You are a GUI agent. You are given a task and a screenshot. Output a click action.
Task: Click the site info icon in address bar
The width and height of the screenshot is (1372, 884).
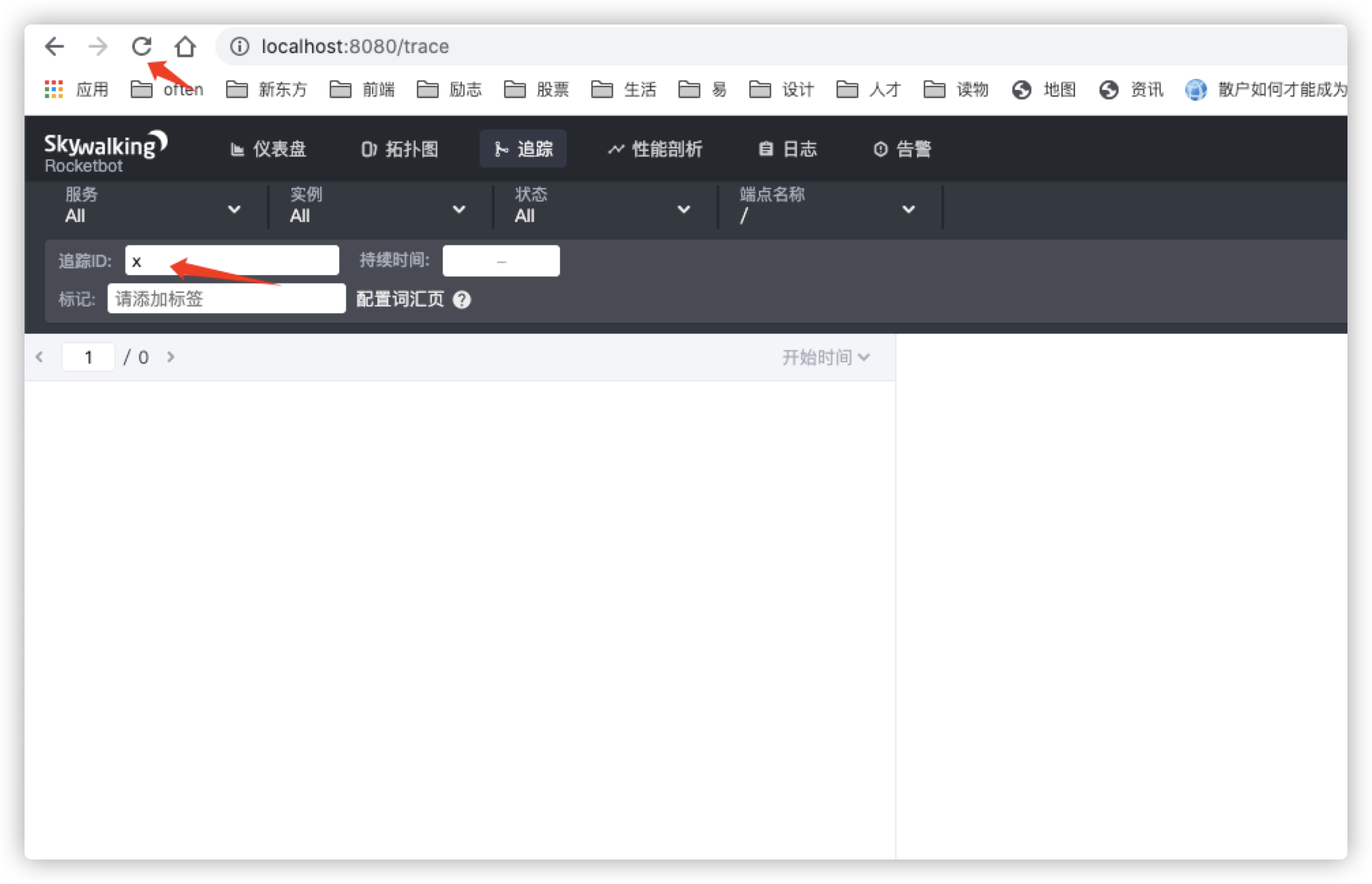point(239,46)
